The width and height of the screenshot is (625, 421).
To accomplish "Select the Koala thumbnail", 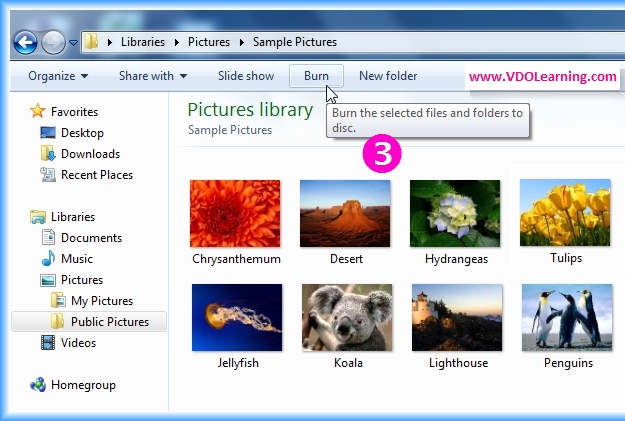I will tap(347, 317).
